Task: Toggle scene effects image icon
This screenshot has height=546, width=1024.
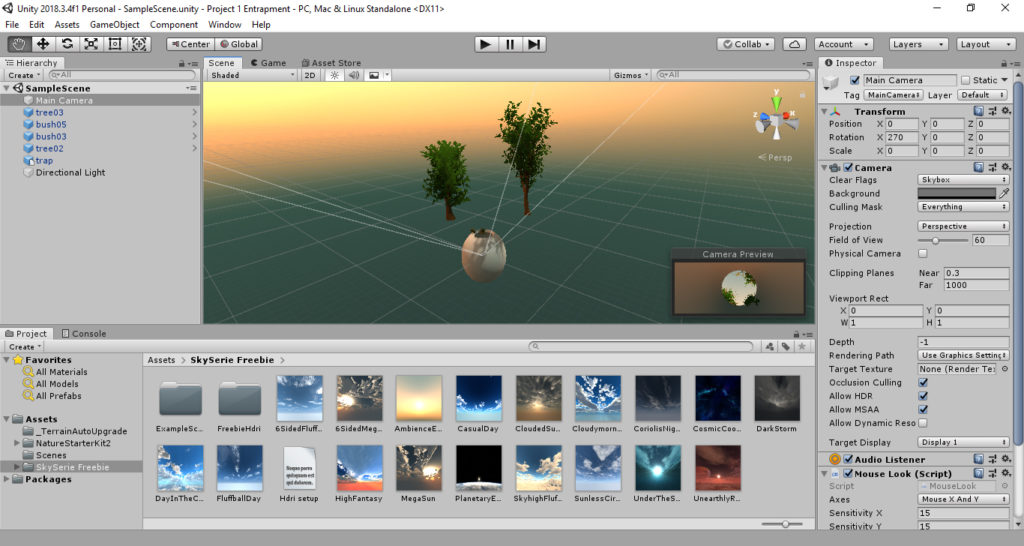Action: click(x=374, y=75)
